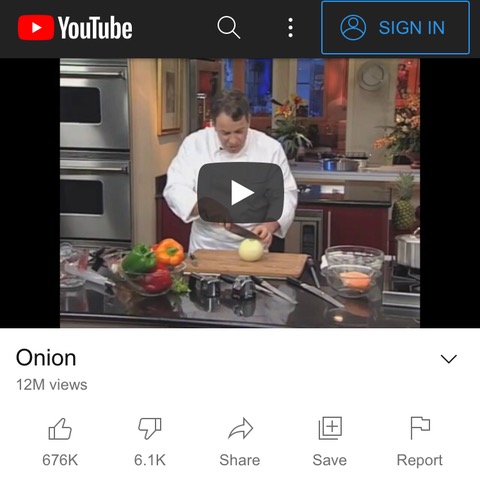Click the Onion video title
Viewport: 480px width, 480px height.
point(46,358)
